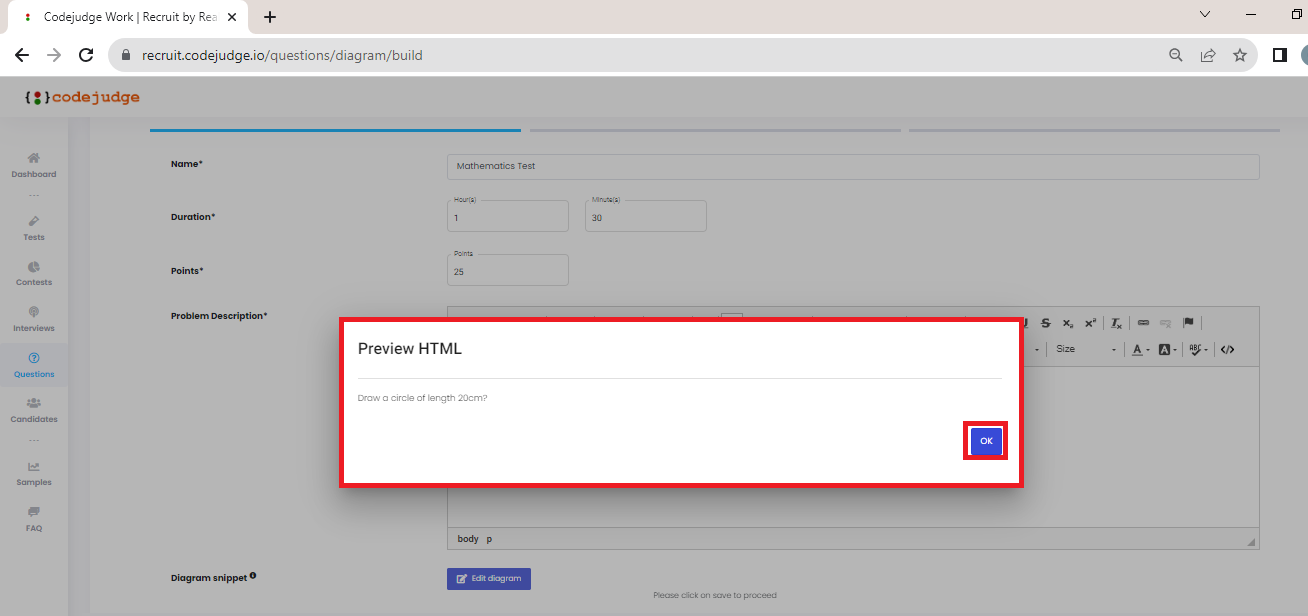Image resolution: width=1308 pixels, height=616 pixels.
Task: Run the spell checker icon
Action: (1195, 349)
